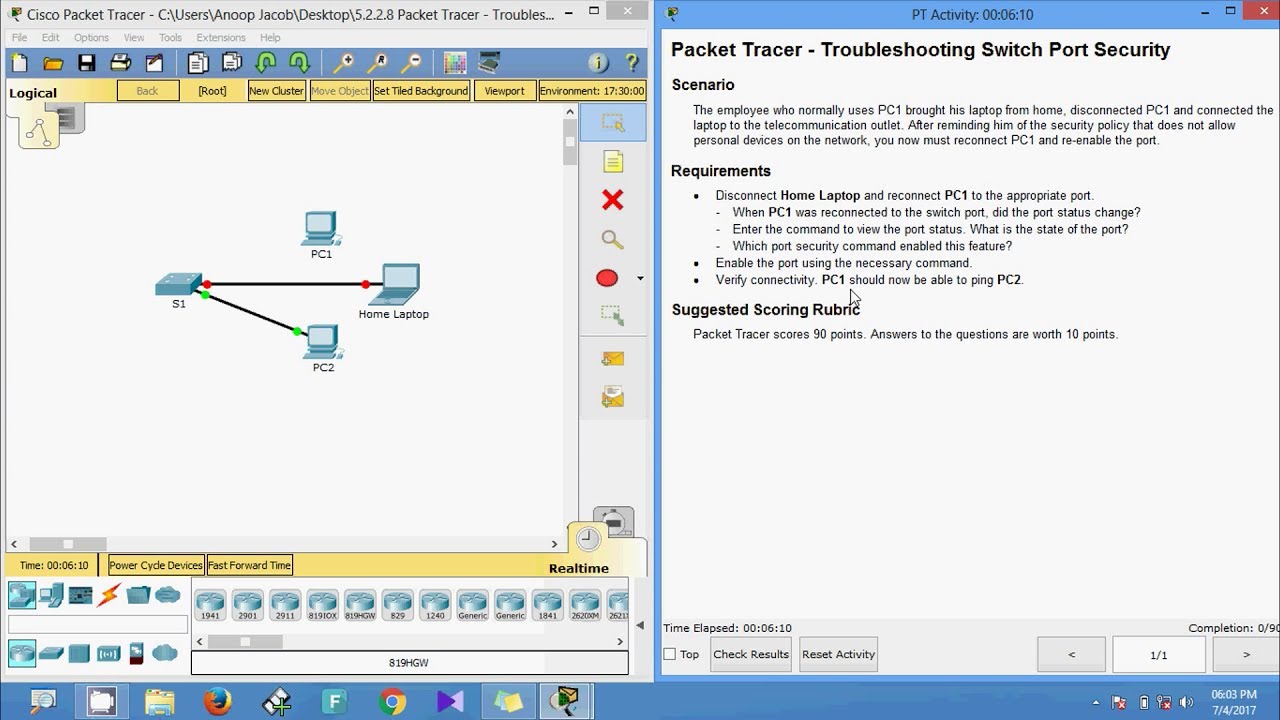
Task: Open the File menu
Action: pyautogui.click(x=20, y=38)
